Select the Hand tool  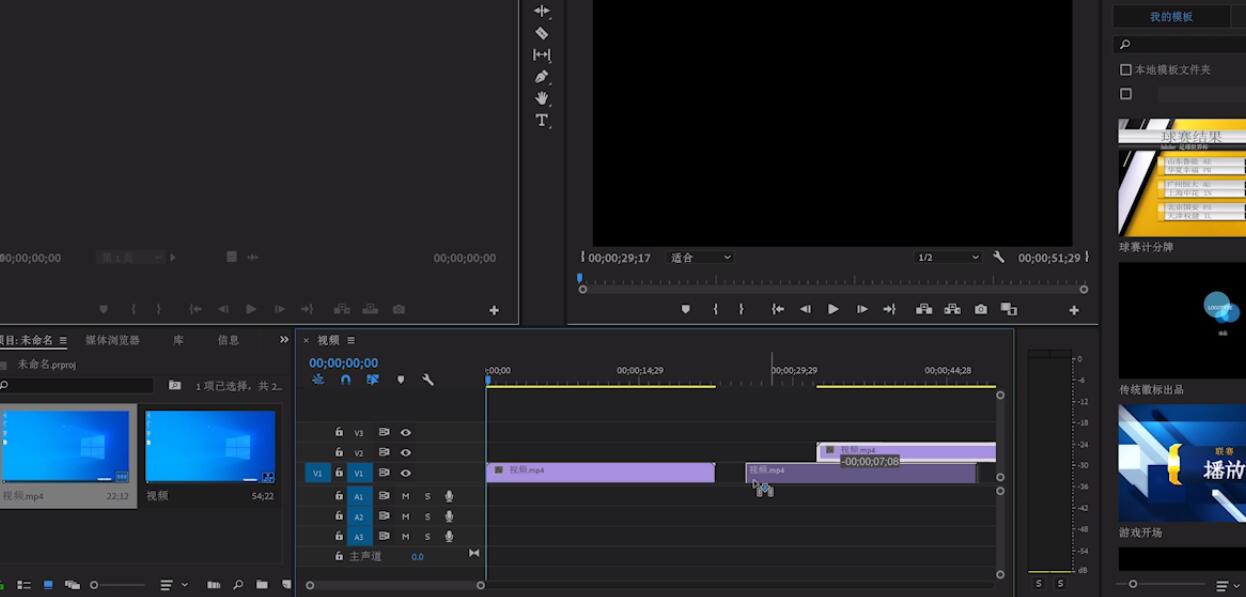tap(542, 98)
